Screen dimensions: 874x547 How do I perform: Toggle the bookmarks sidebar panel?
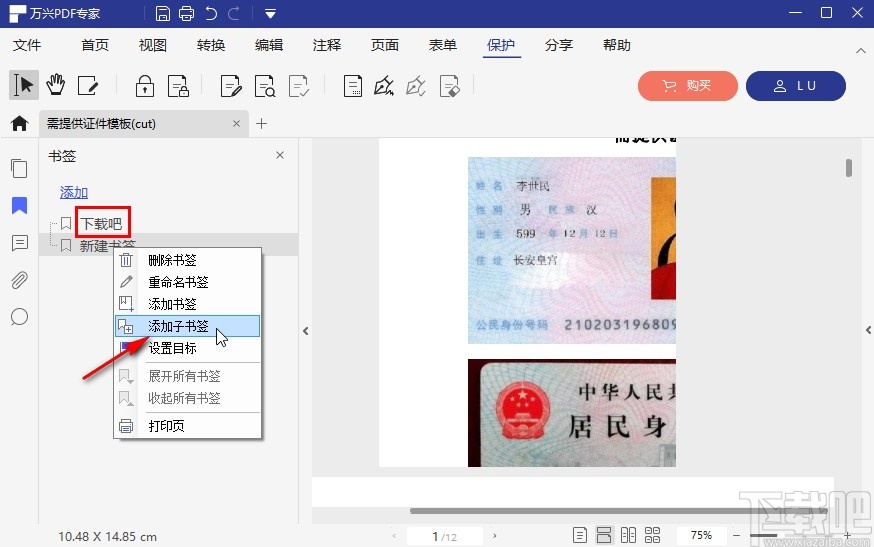point(19,205)
